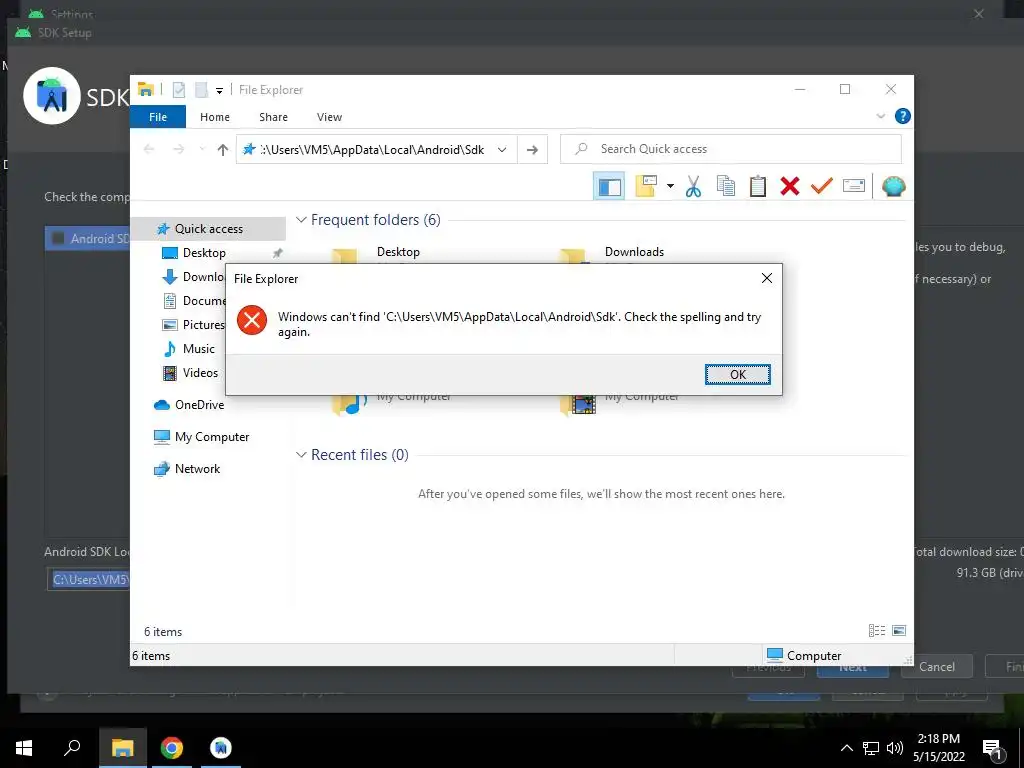Select Desktop in the navigation pane
The image size is (1024, 768).
pyautogui.click(x=204, y=253)
